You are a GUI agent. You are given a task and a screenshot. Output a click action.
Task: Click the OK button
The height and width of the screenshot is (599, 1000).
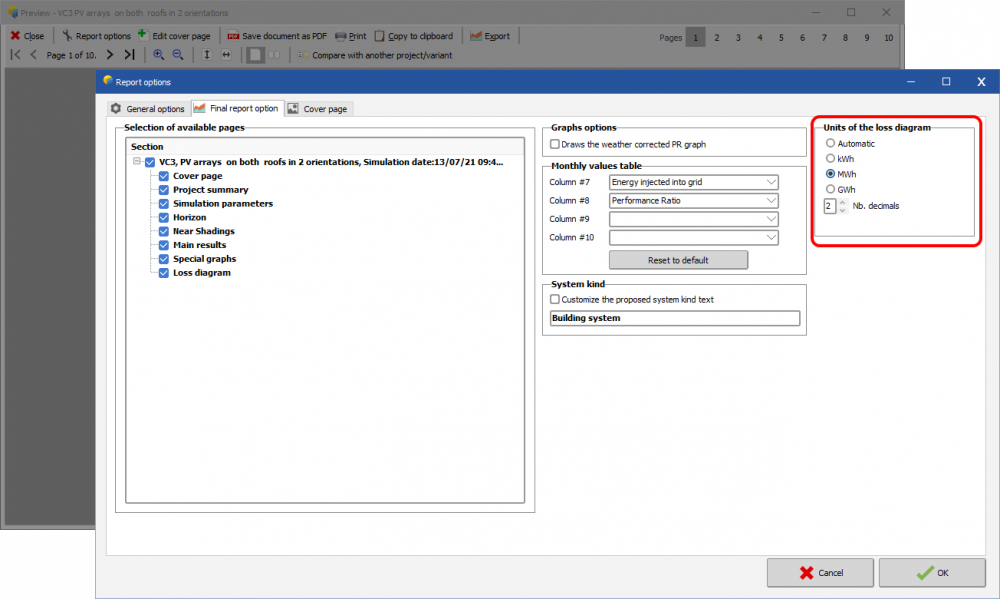coord(932,573)
